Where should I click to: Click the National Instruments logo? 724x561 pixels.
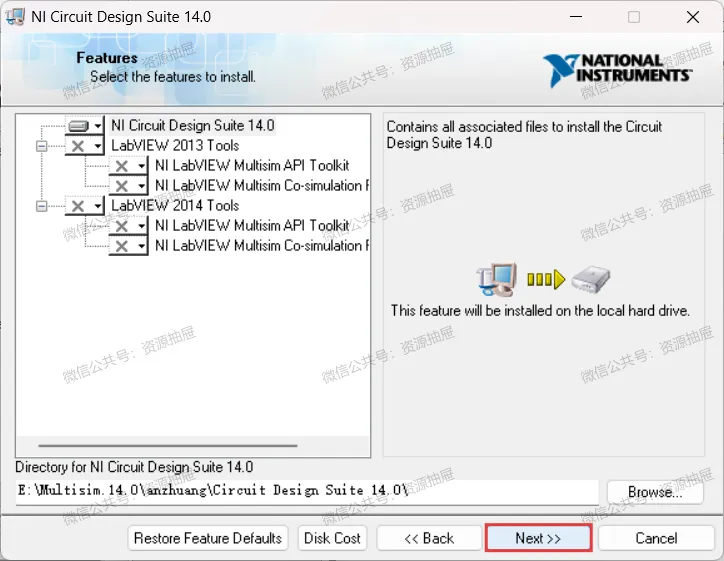click(x=617, y=70)
